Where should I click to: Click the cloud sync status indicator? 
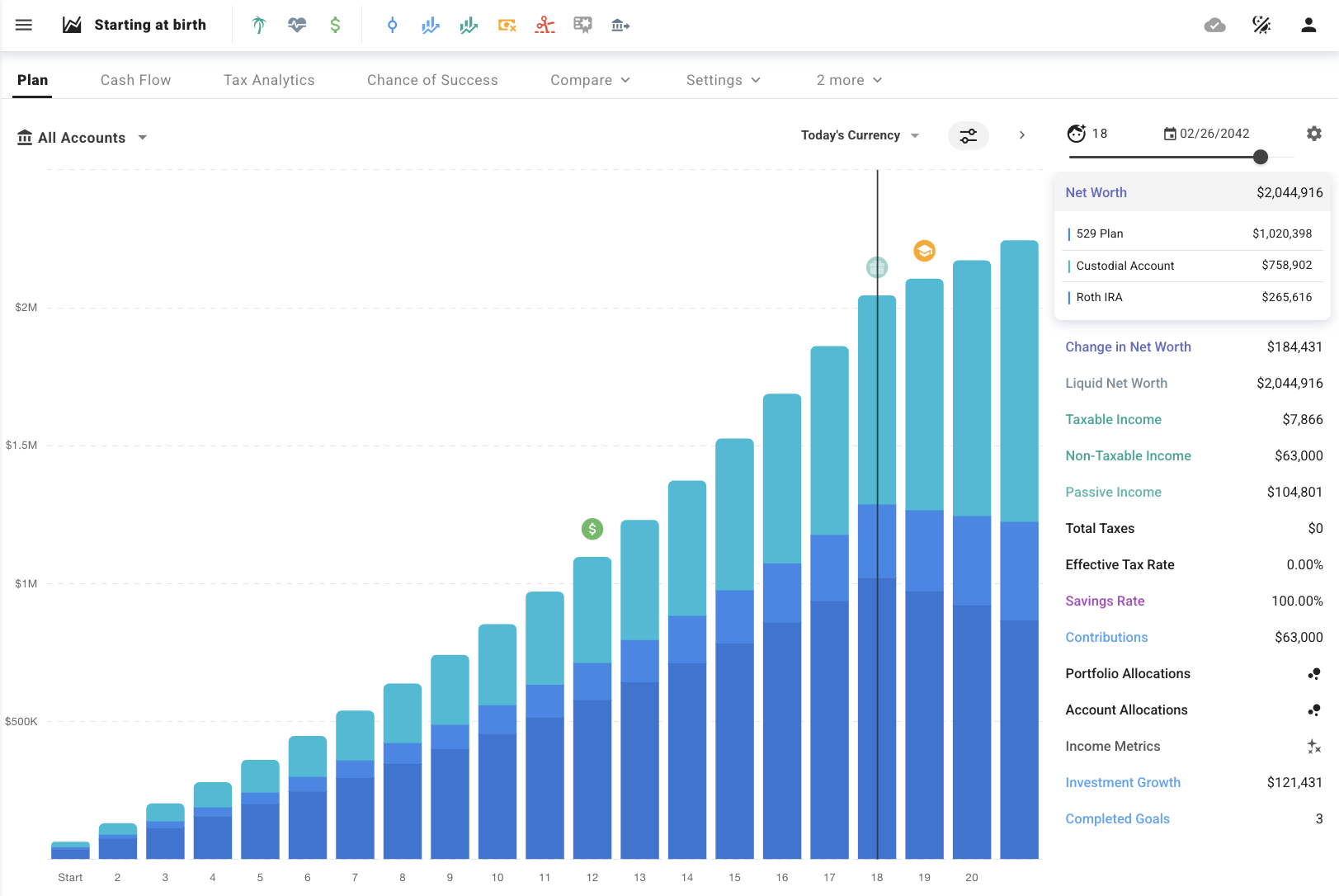click(1214, 25)
